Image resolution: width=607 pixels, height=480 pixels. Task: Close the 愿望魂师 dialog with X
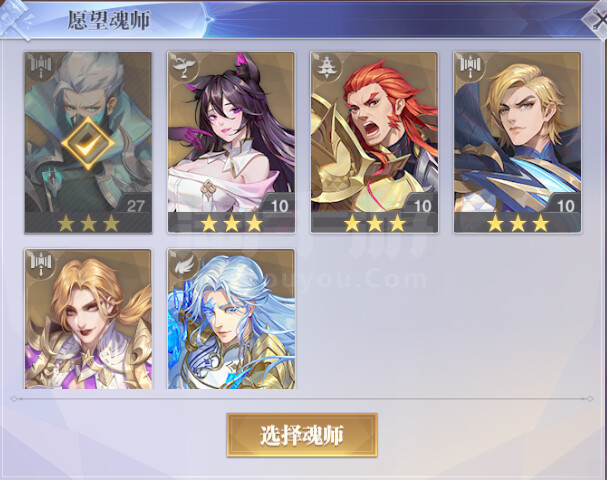tap(598, 21)
